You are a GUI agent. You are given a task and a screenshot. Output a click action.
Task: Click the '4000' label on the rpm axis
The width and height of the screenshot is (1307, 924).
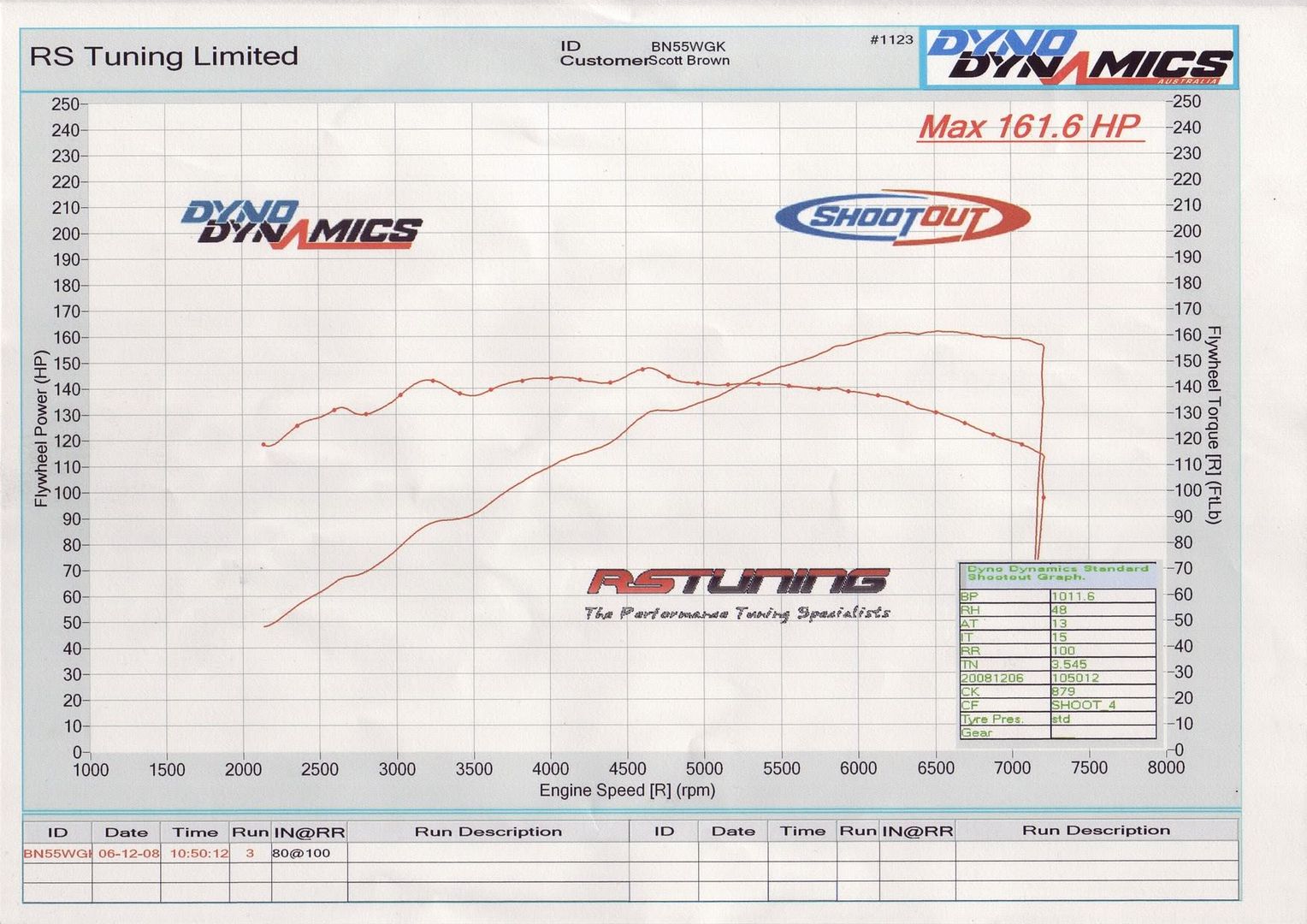(550, 769)
